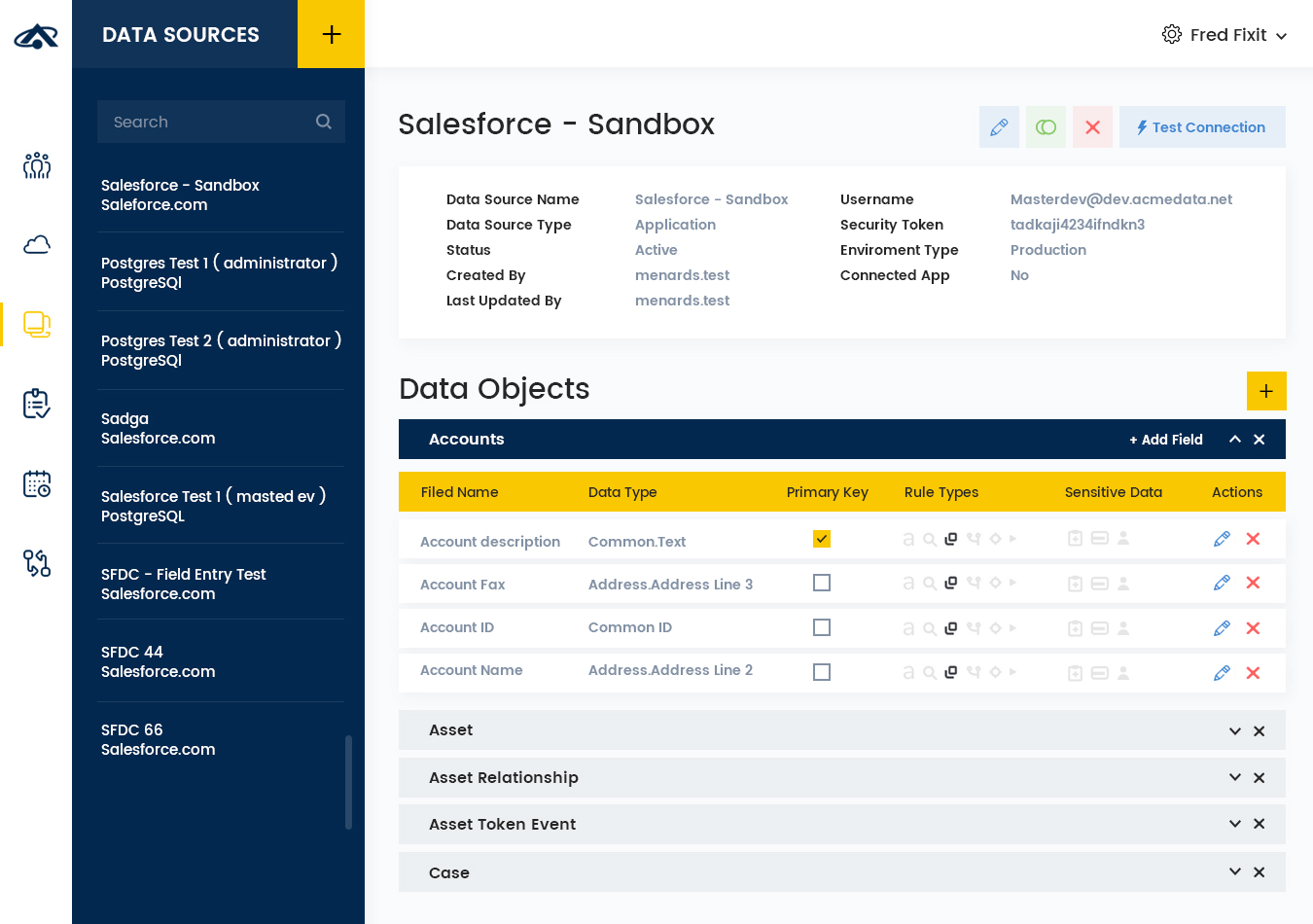Focus the data sources Search field
This screenshot has width=1313, height=924.
pyautogui.click(x=221, y=122)
